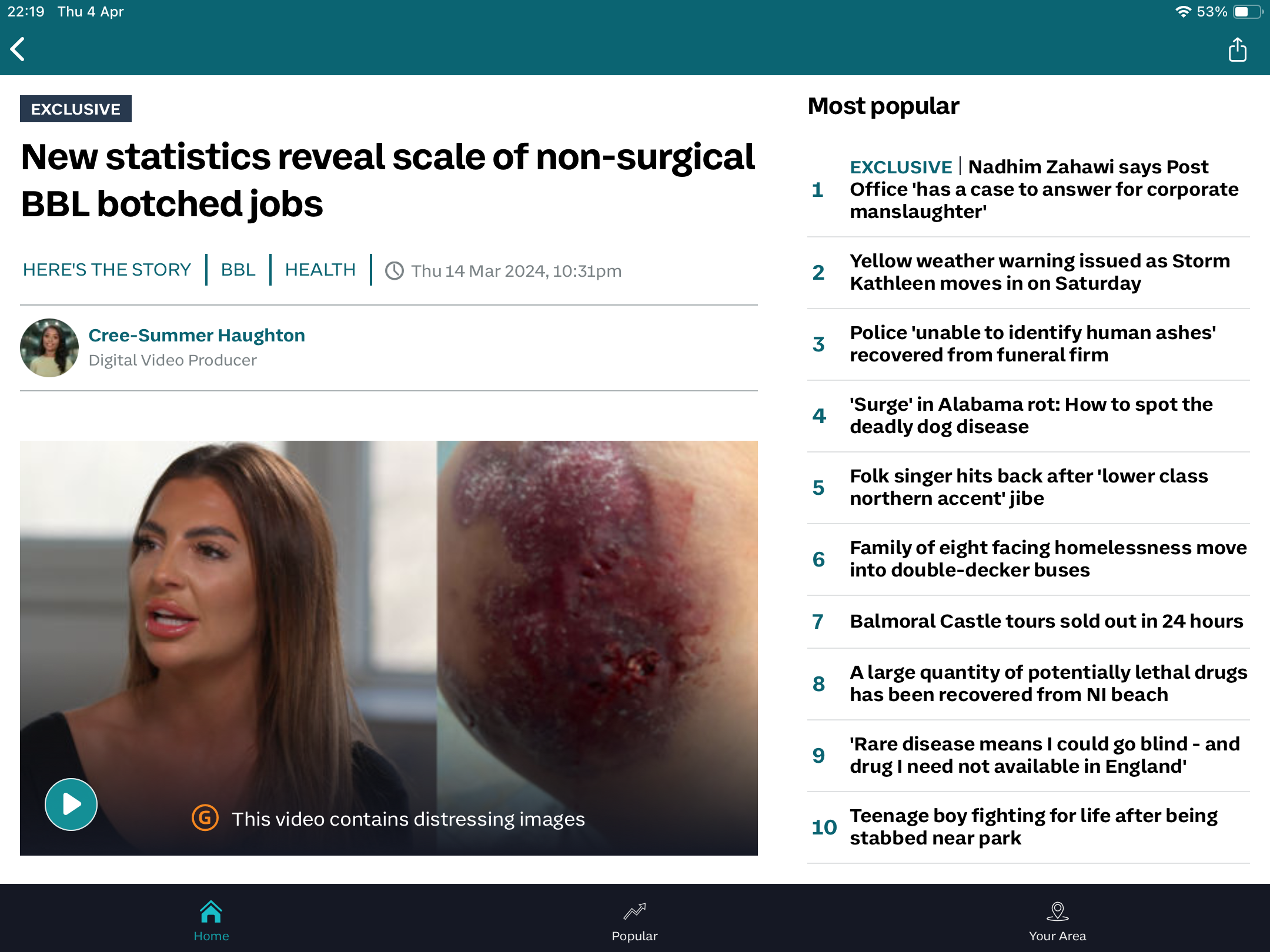Open the Popular tab
Viewport: 1270px width, 952px height.
click(x=634, y=921)
